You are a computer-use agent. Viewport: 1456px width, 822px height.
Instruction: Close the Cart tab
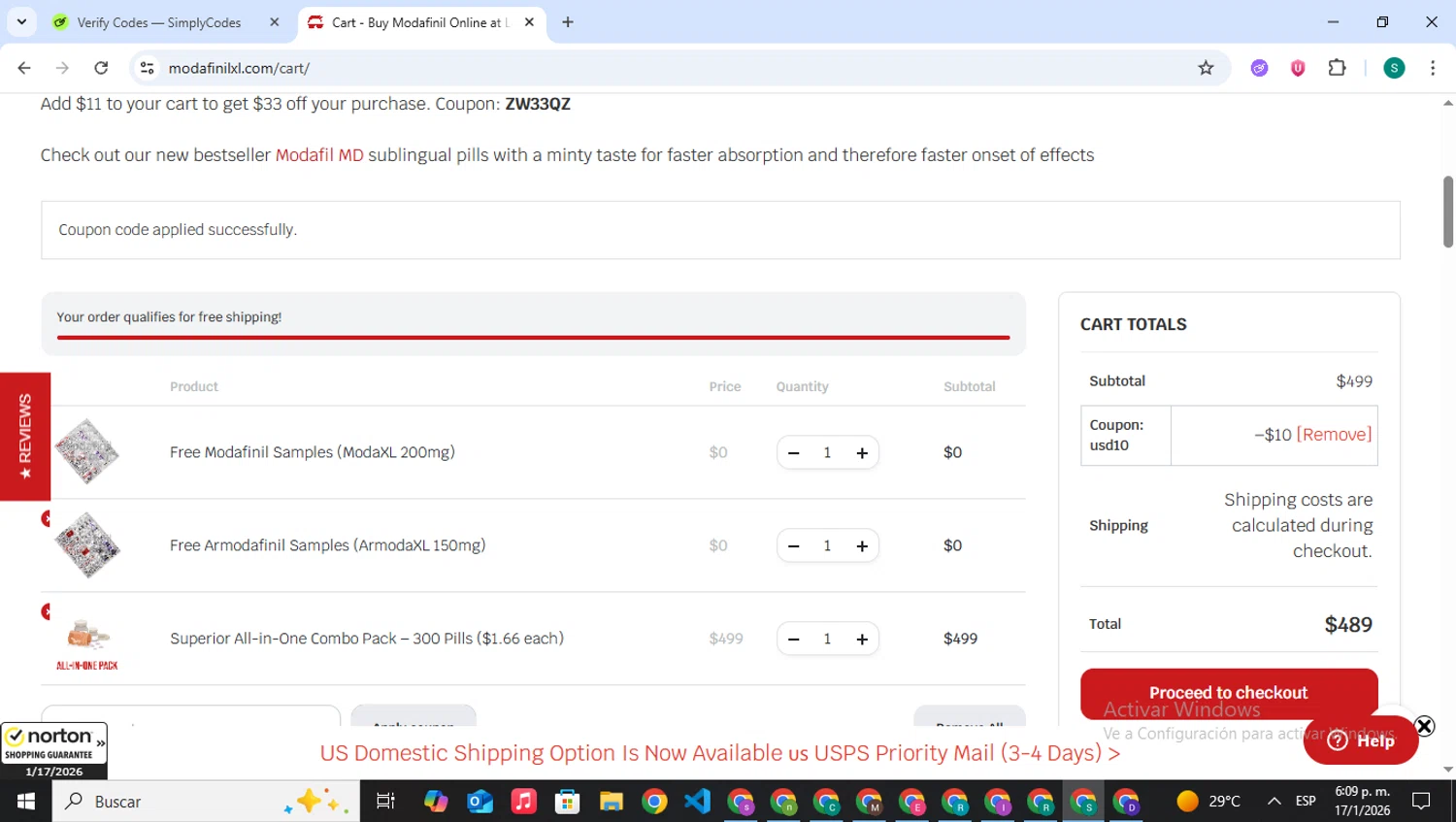coord(529,22)
